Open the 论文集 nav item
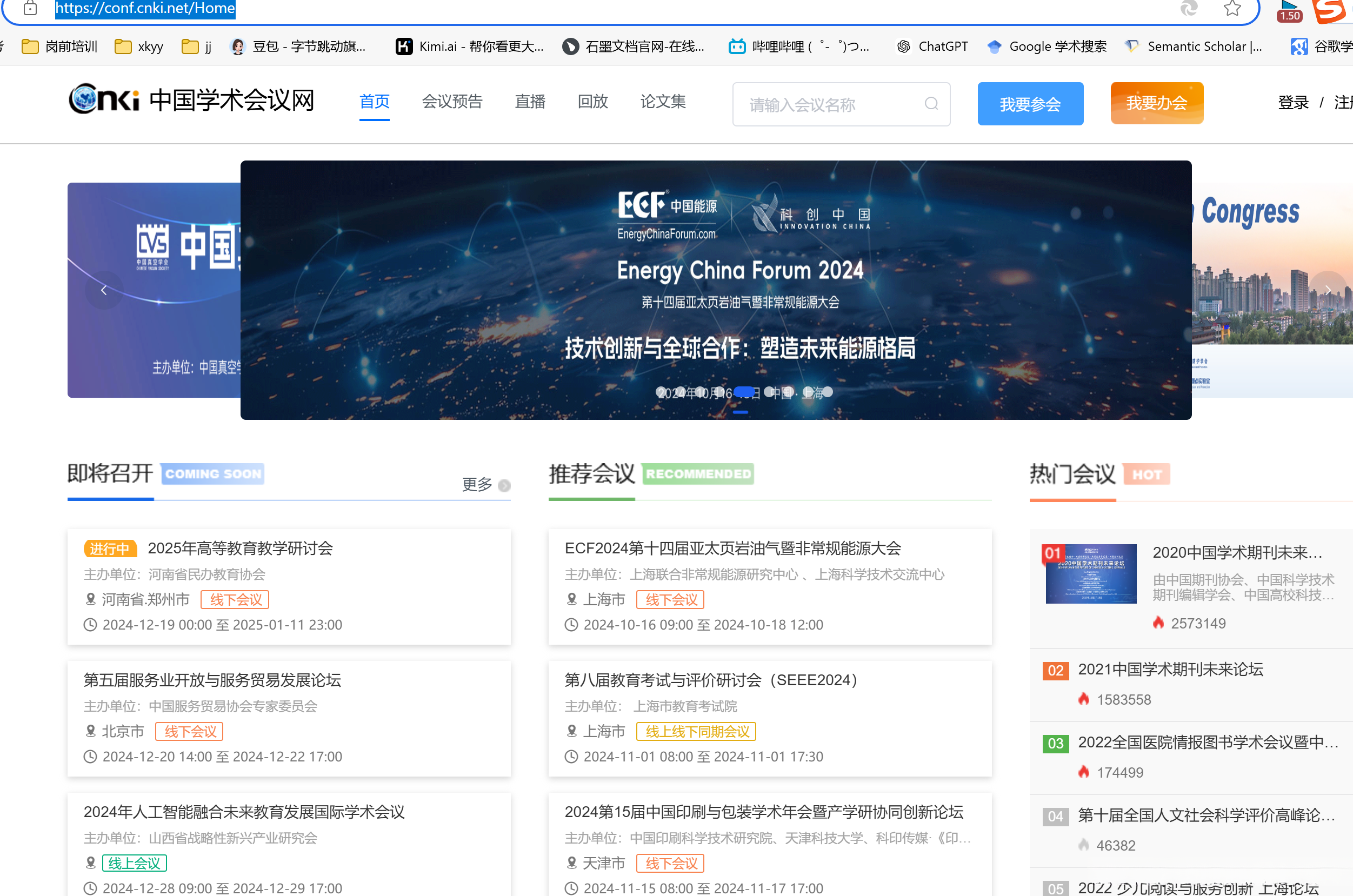The image size is (1353, 896). pyautogui.click(x=663, y=102)
